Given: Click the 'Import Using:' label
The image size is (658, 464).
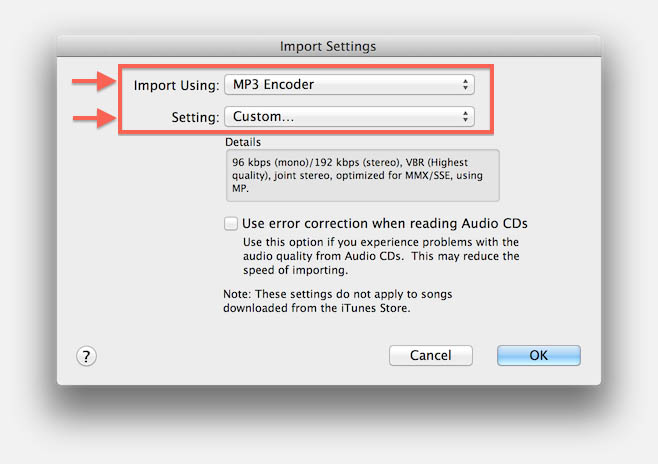Looking at the screenshot, I should (x=176, y=86).
